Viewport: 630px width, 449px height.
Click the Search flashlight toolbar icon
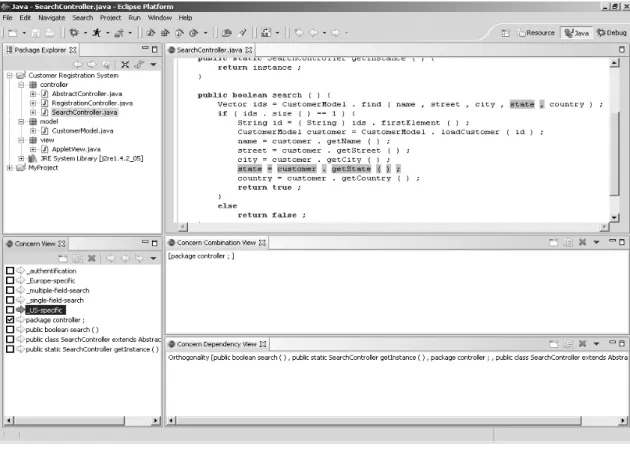242,33
